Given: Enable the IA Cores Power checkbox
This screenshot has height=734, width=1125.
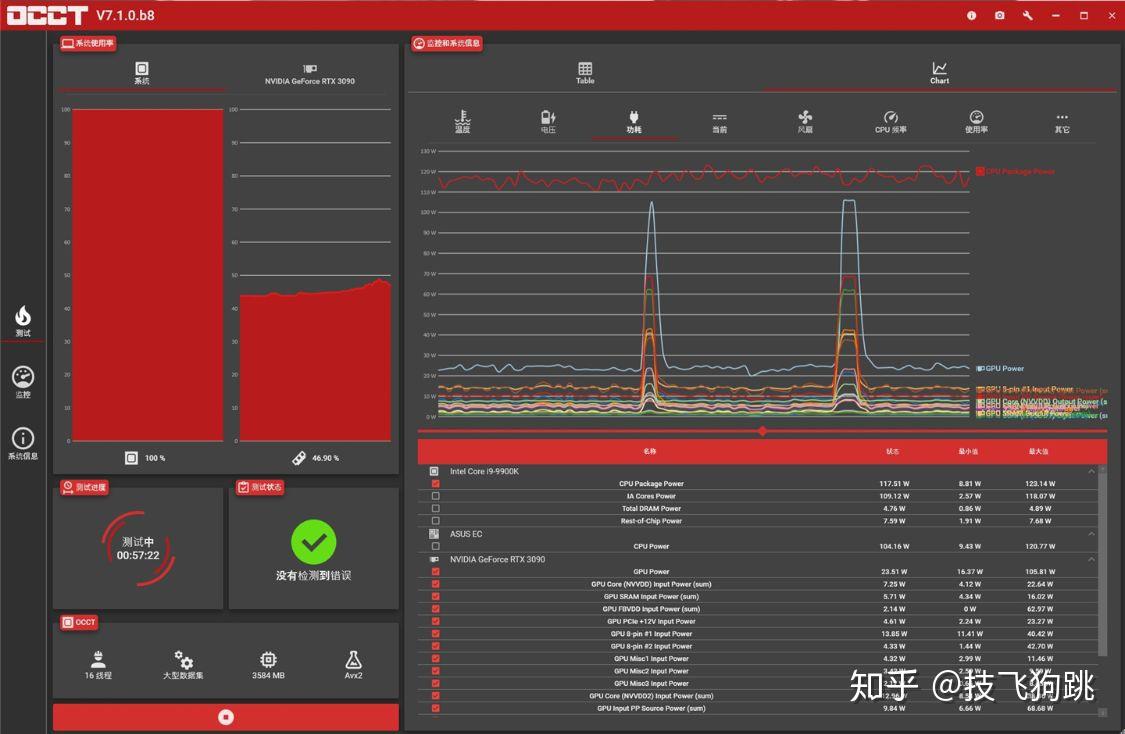Looking at the screenshot, I should tap(435, 496).
